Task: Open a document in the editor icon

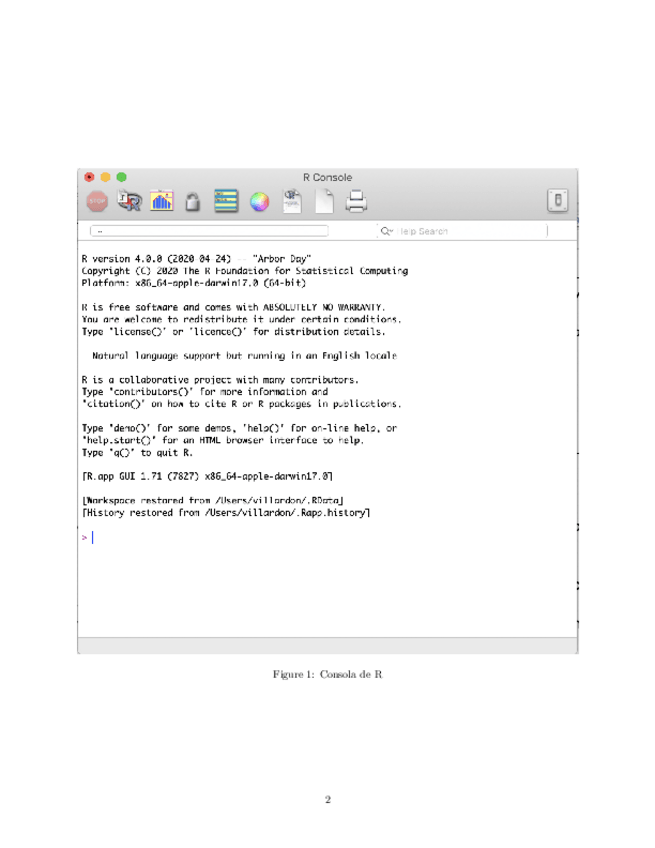Action: (292, 201)
